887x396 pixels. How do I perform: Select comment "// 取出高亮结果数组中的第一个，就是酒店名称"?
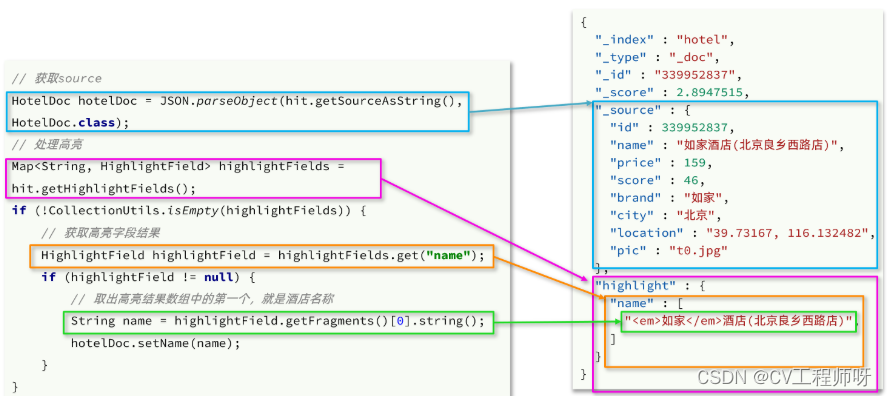click(x=204, y=299)
